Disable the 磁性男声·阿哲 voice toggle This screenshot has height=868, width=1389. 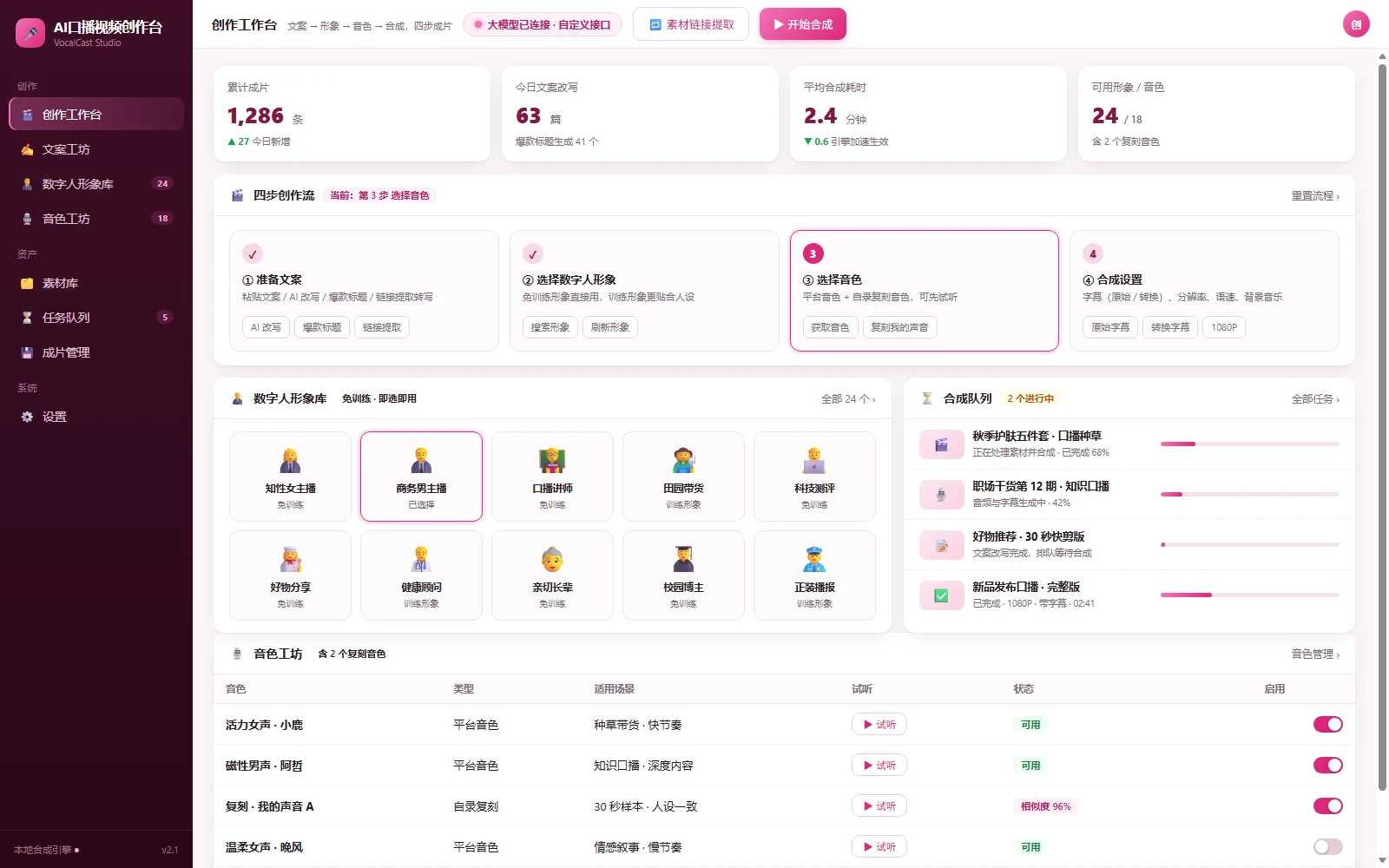point(1327,765)
